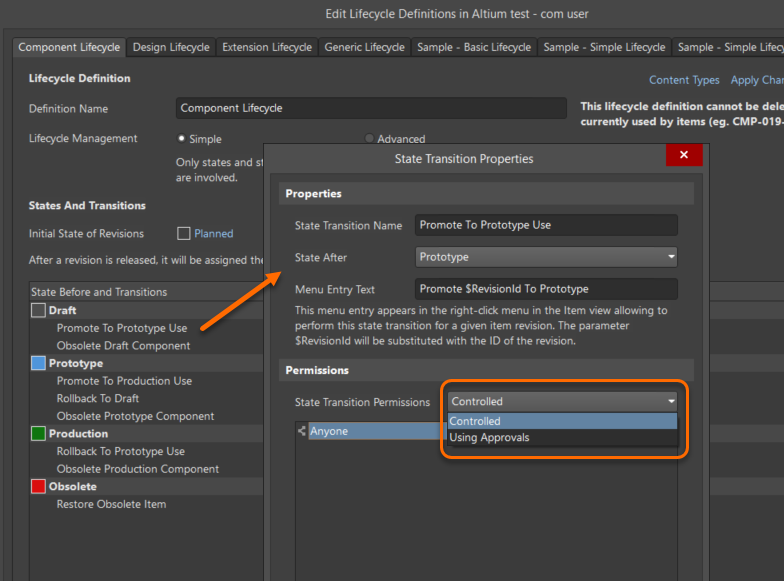Select the Simple lifecycle management option
Viewport: 784px width, 581px height.
(x=182, y=139)
